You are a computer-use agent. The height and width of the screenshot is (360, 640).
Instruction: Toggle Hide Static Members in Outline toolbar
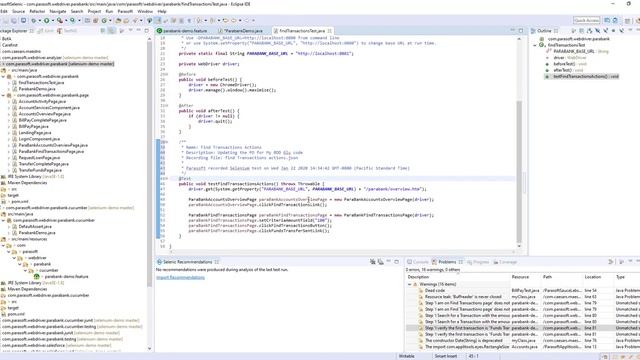point(606,31)
